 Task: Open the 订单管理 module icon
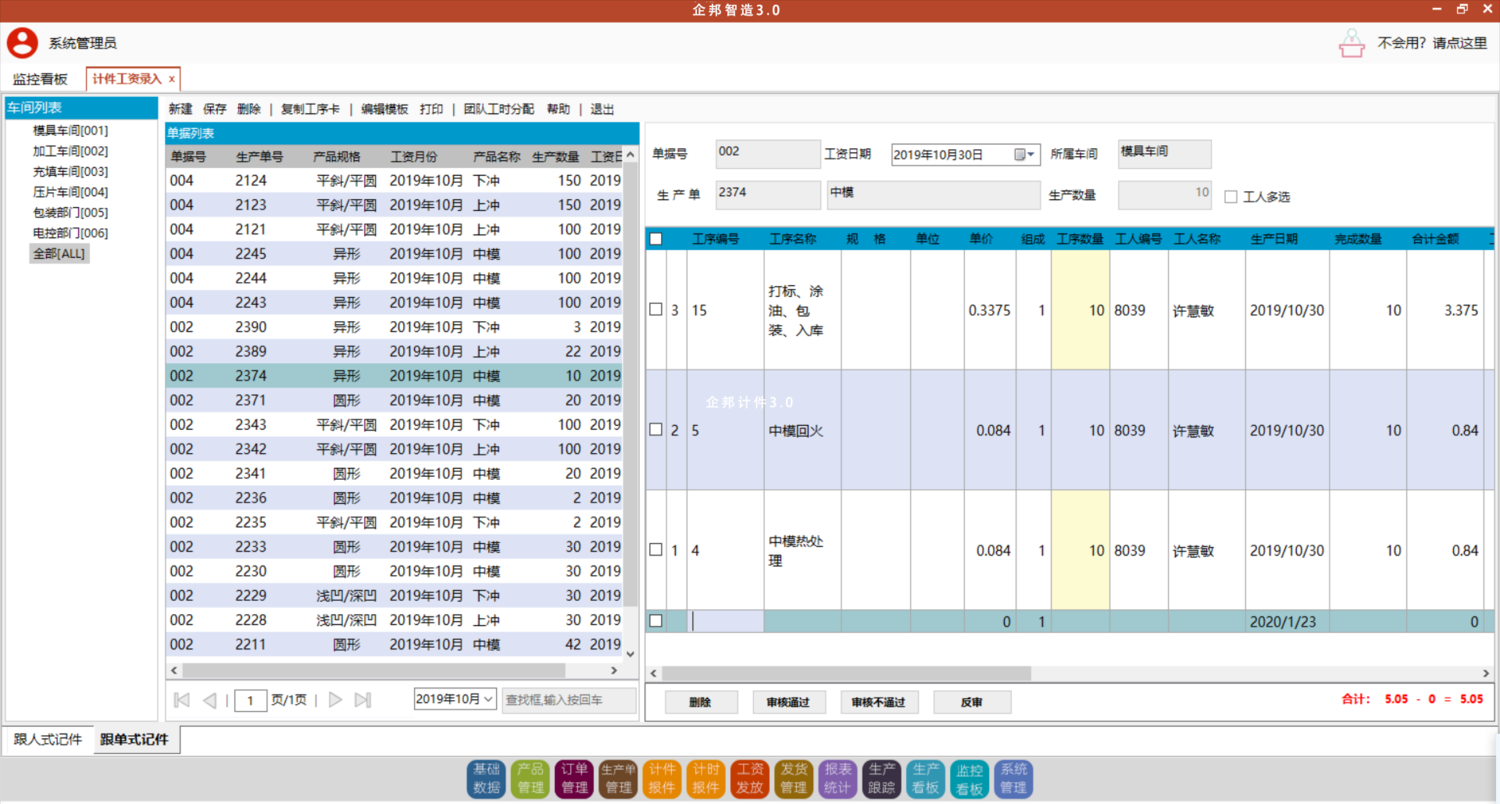(x=574, y=779)
